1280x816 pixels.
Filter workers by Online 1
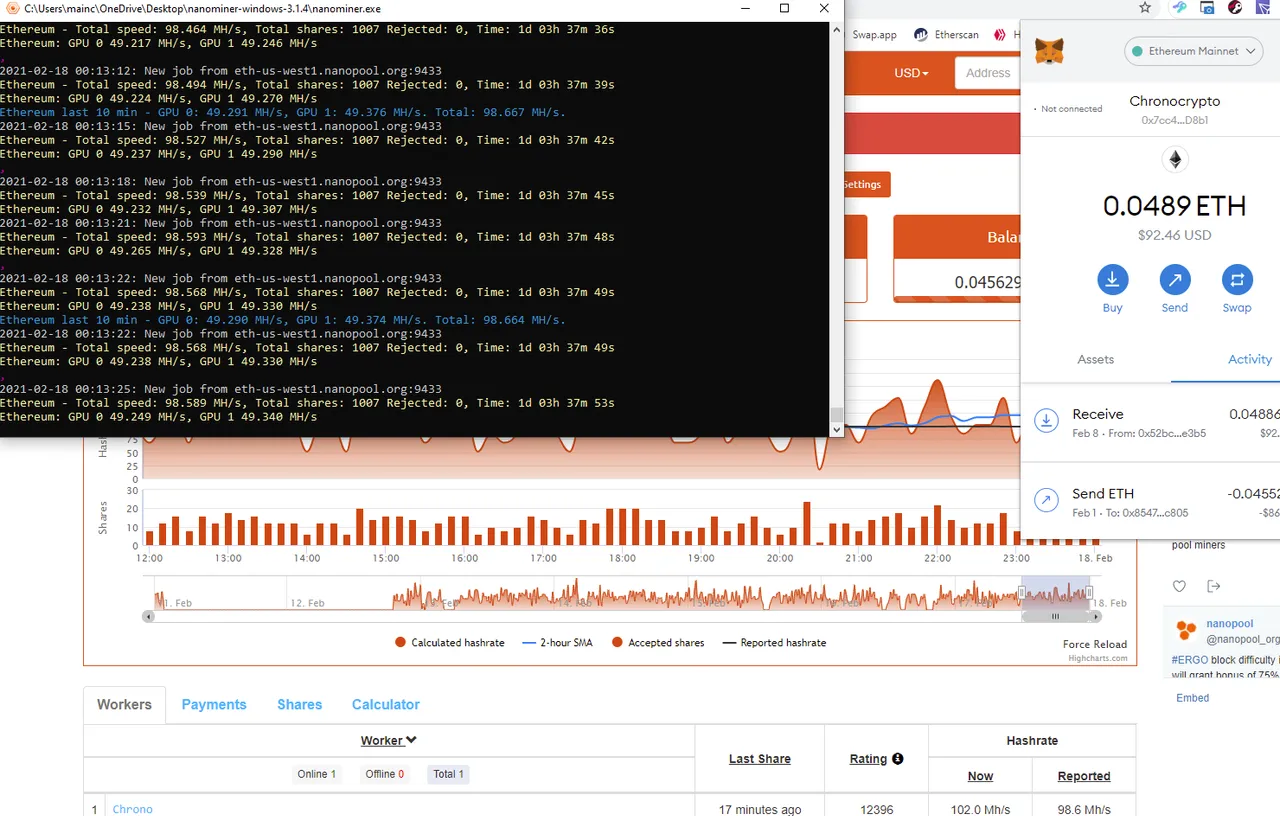point(317,774)
